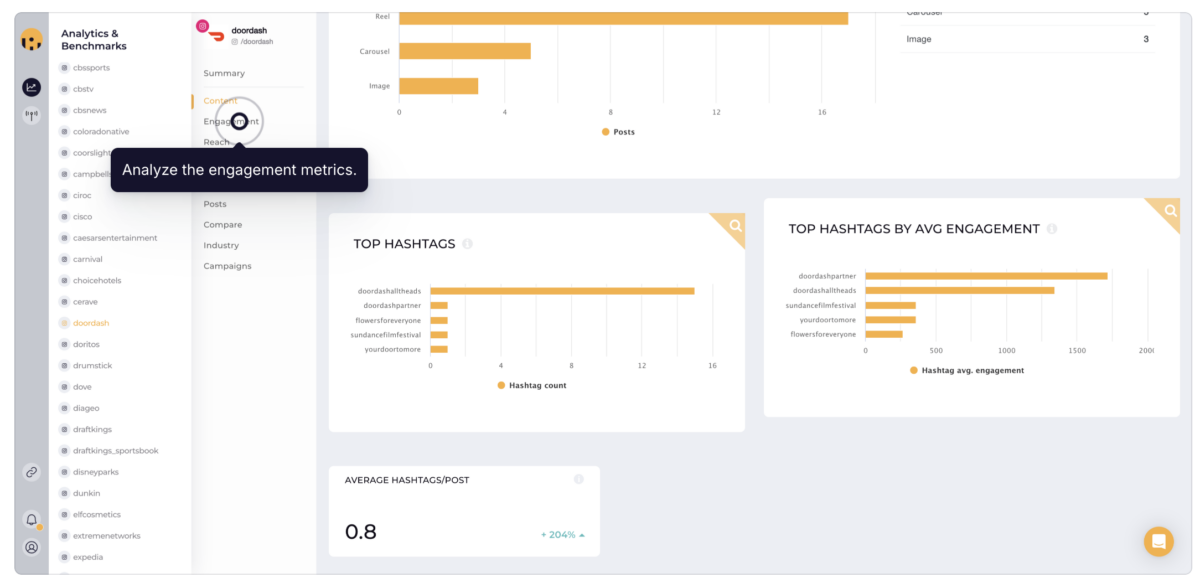The width and height of the screenshot is (1200, 588).
Task: Switch to the Campaigns section
Action: point(228,265)
